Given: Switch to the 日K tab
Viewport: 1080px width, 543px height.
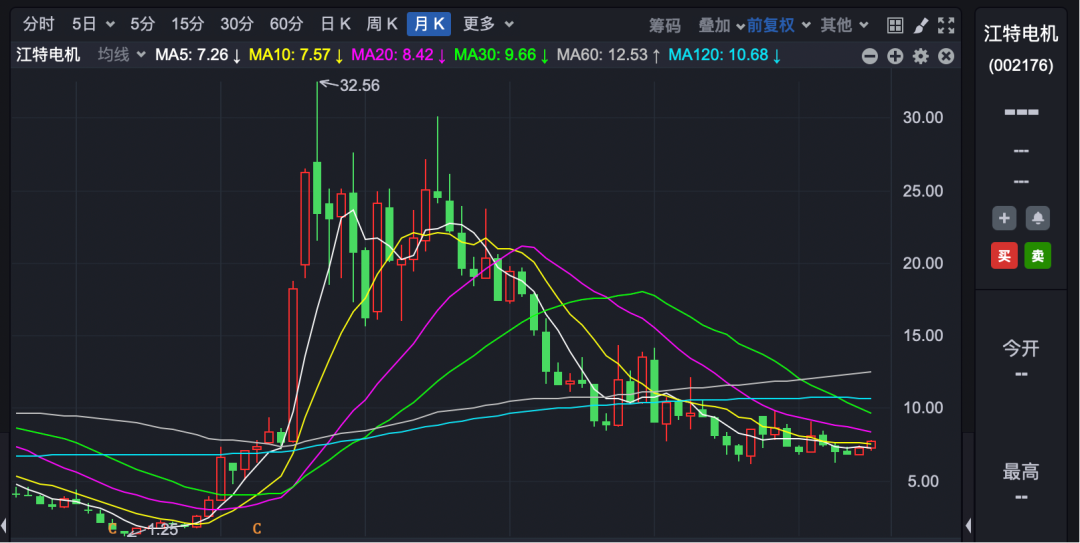Looking at the screenshot, I should pos(336,24).
